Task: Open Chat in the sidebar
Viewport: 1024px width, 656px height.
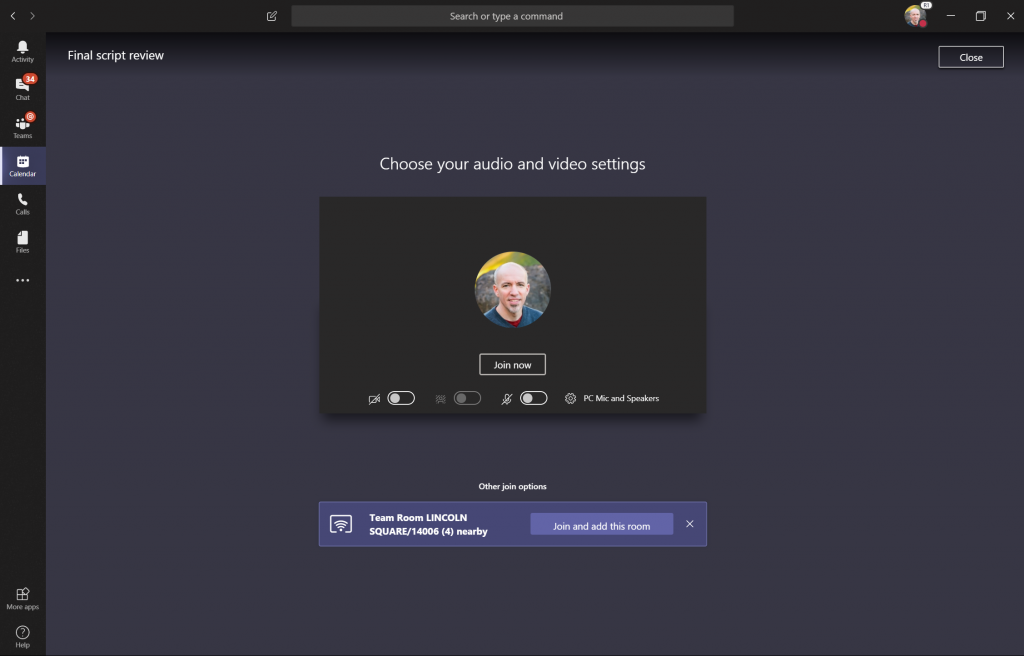Action: pyautogui.click(x=22, y=89)
